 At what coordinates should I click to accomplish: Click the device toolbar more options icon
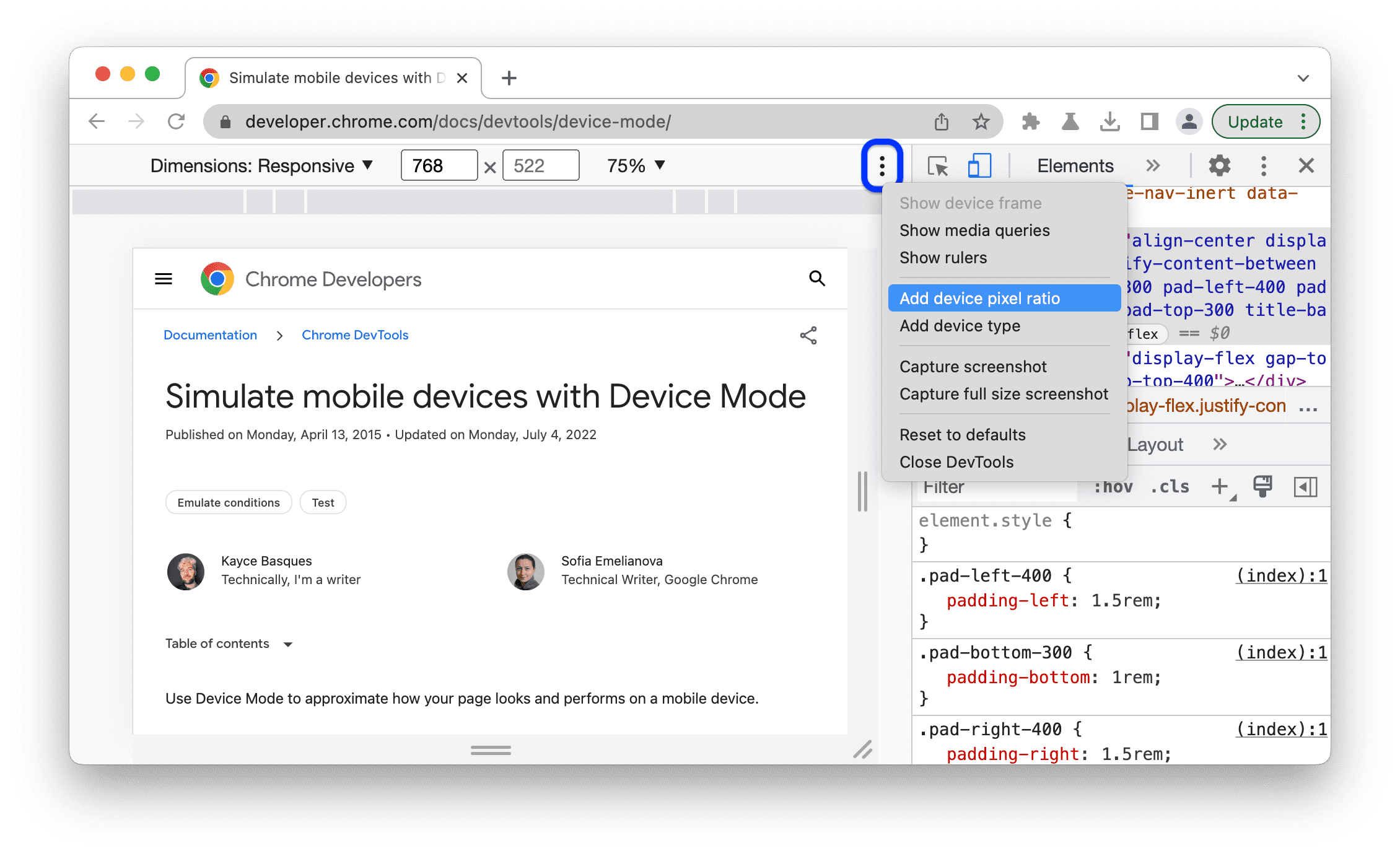pos(880,165)
